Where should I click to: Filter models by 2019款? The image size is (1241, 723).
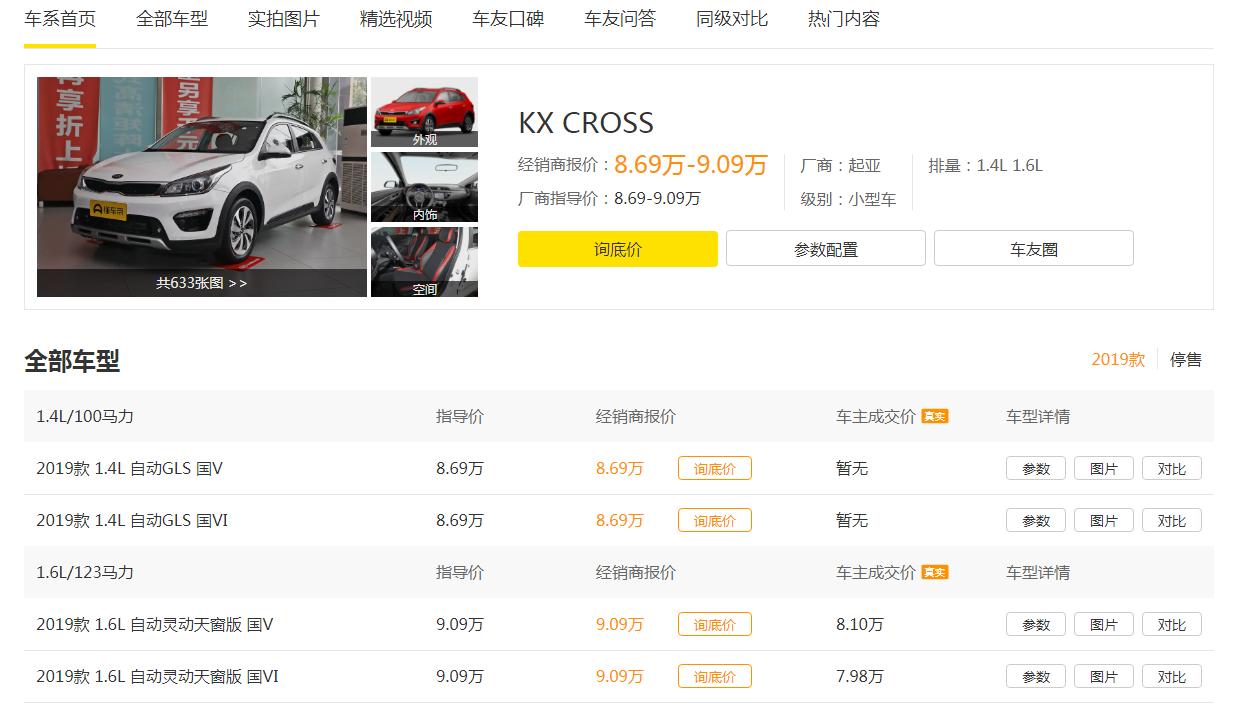[x=1117, y=359]
